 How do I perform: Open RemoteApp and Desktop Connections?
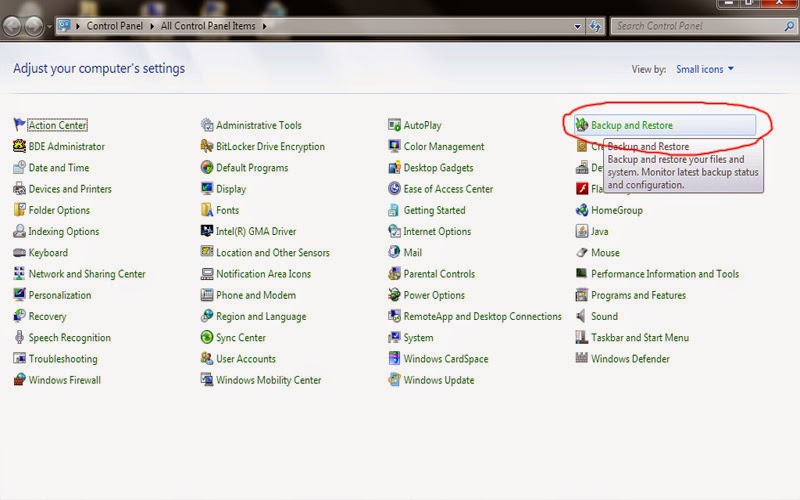(x=483, y=316)
